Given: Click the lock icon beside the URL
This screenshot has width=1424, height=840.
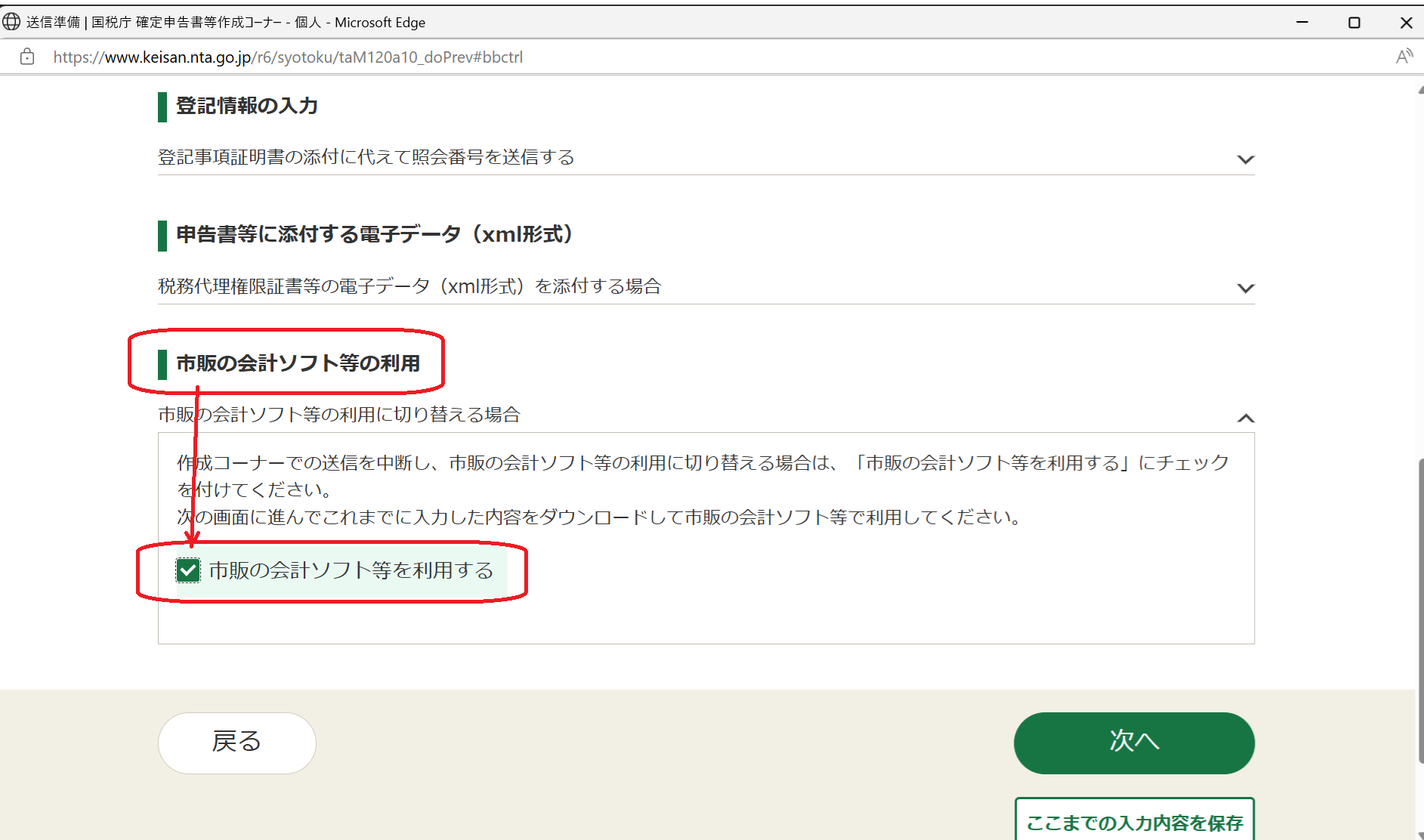Looking at the screenshot, I should pyautogui.click(x=27, y=57).
